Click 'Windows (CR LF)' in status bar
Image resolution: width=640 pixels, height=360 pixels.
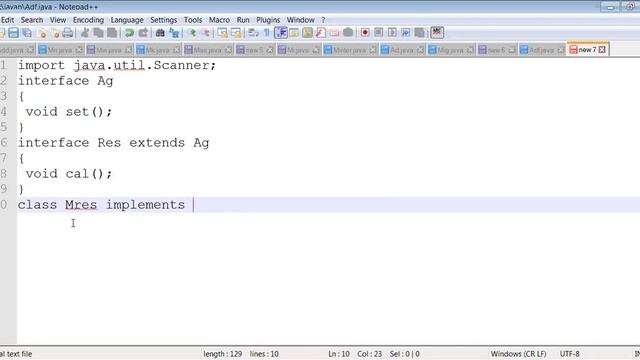pos(518,354)
